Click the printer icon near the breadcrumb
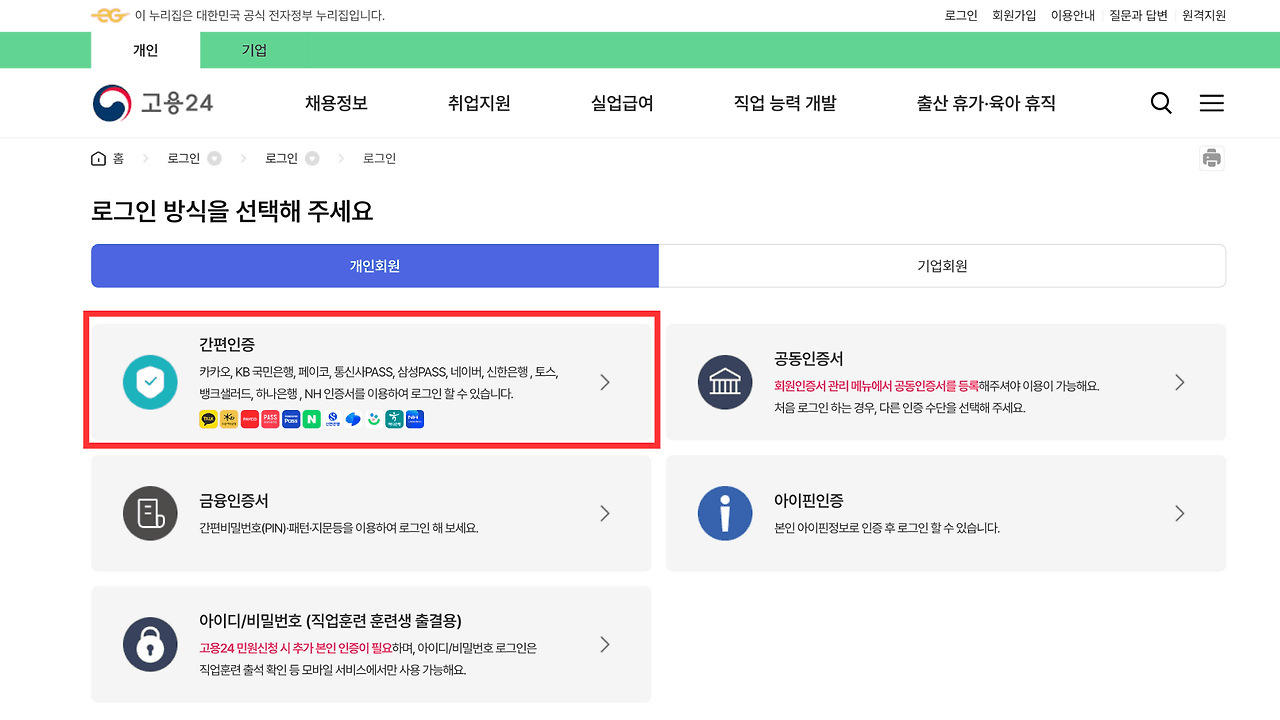Screen dimensions: 1280x720 [1211, 157]
